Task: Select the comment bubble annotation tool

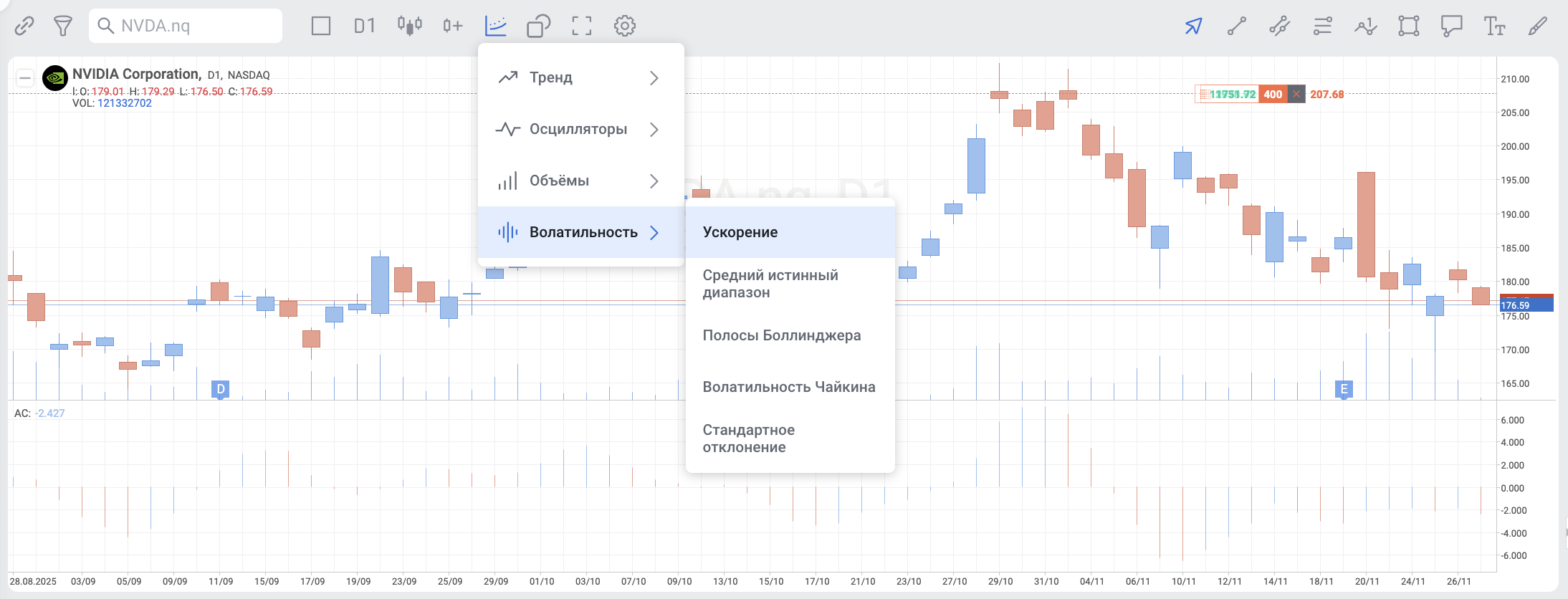Action: (x=1452, y=27)
